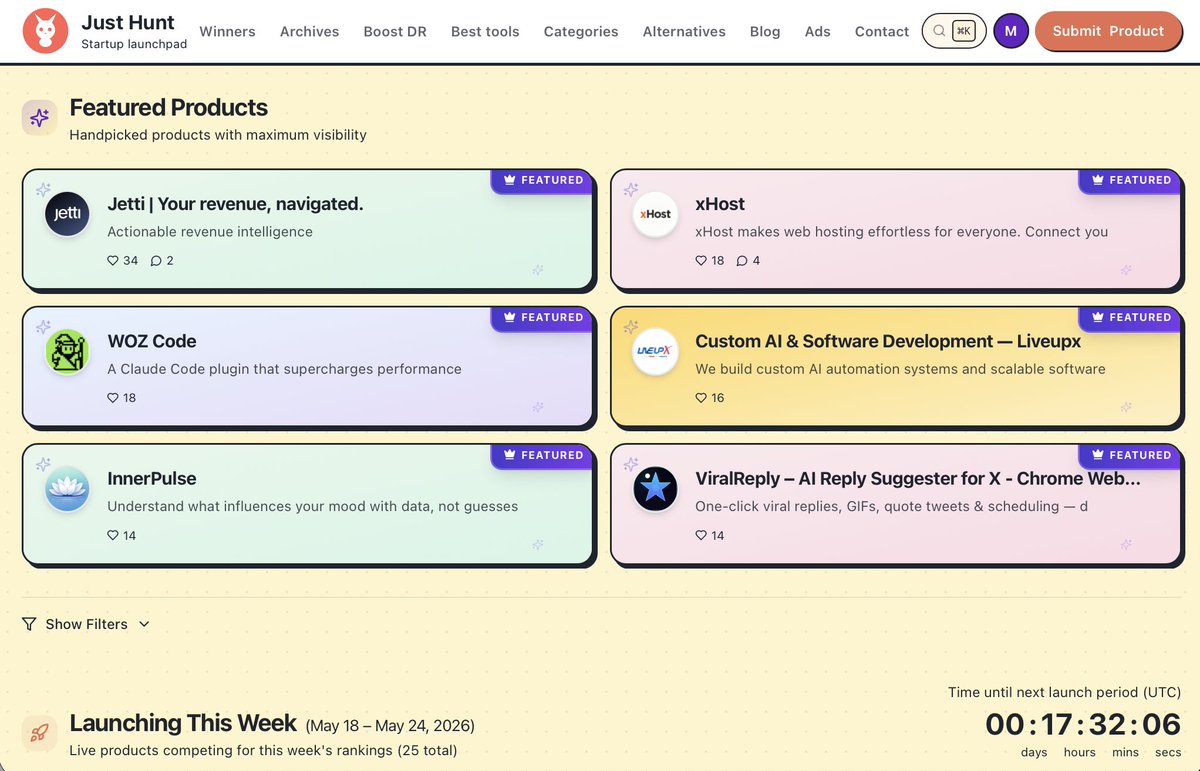Open xHost comments via bubble icon

(742, 260)
